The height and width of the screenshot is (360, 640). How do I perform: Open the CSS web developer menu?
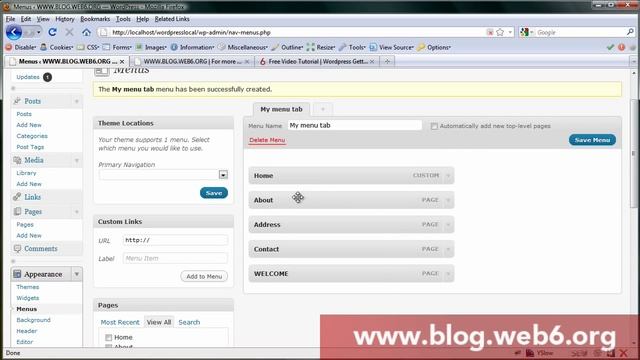89,47
